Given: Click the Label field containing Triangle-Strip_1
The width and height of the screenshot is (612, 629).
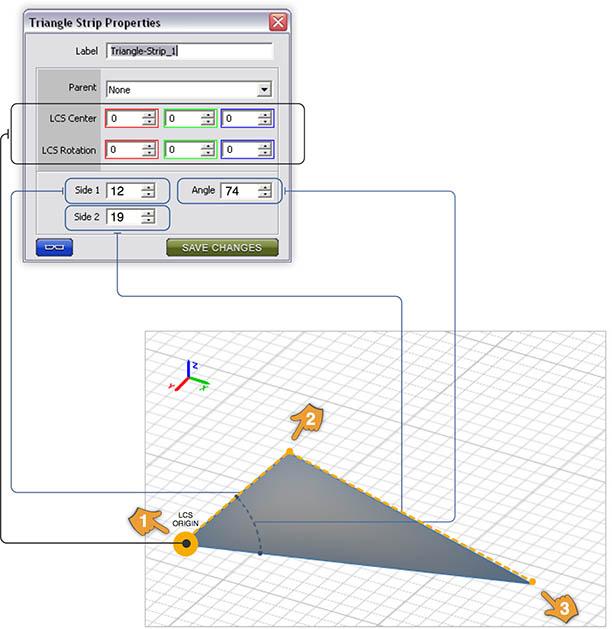Looking at the screenshot, I should (x=190, y=51).
